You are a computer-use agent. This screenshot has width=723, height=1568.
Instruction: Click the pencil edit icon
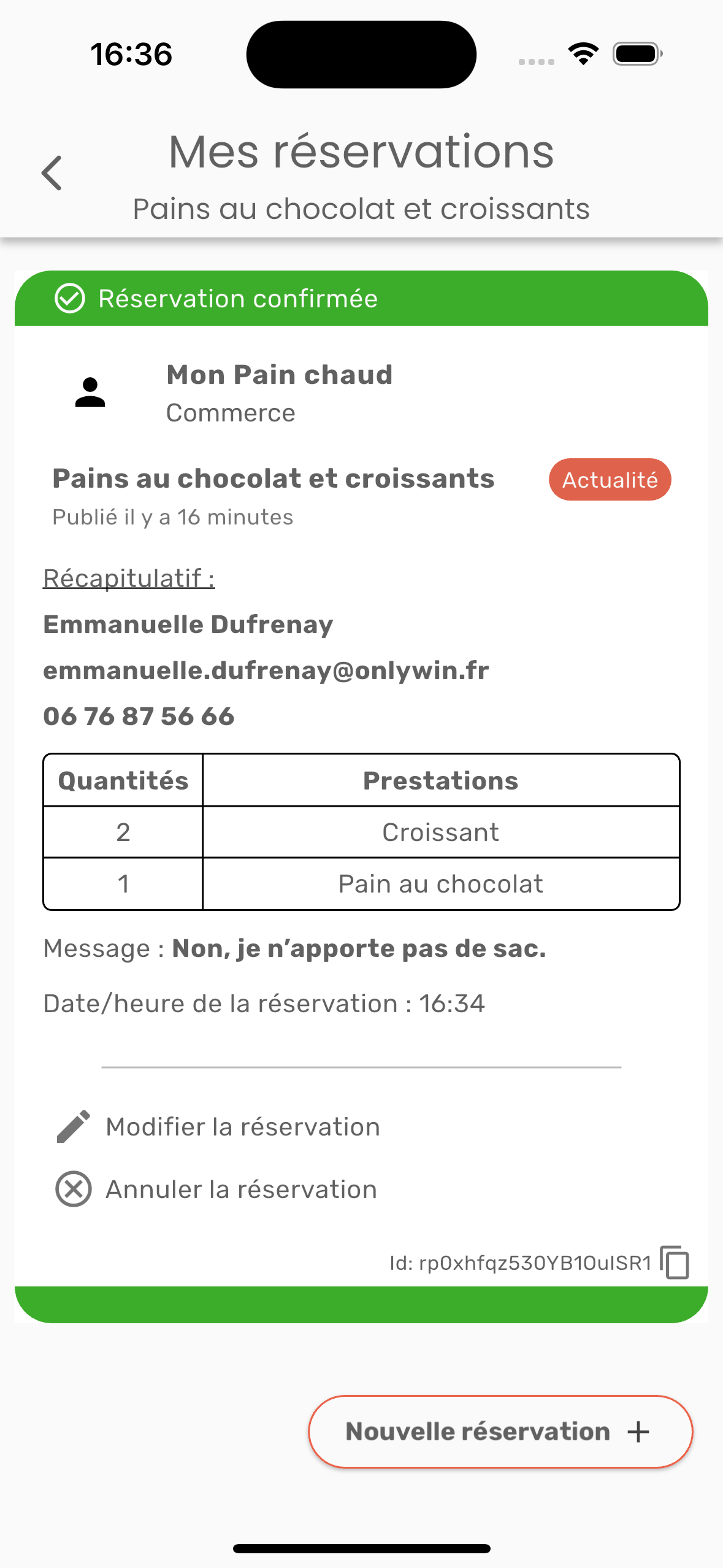coord(73,1126)
